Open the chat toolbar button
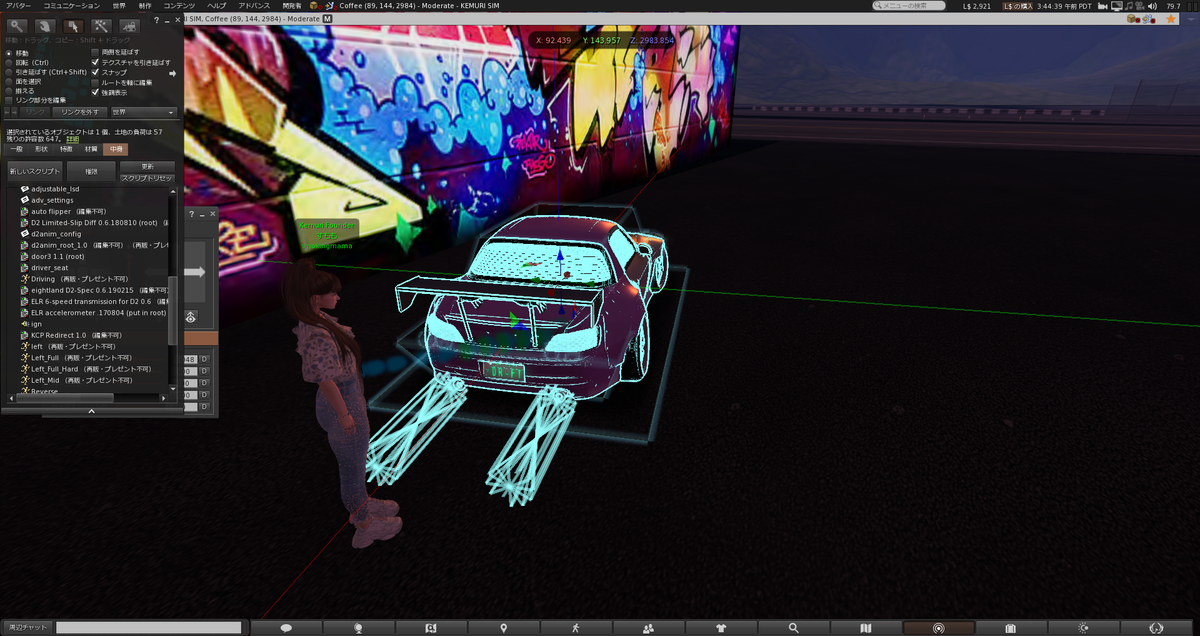Image resolution: width=1200 pixels, height=636 pixels. [286, 628]
